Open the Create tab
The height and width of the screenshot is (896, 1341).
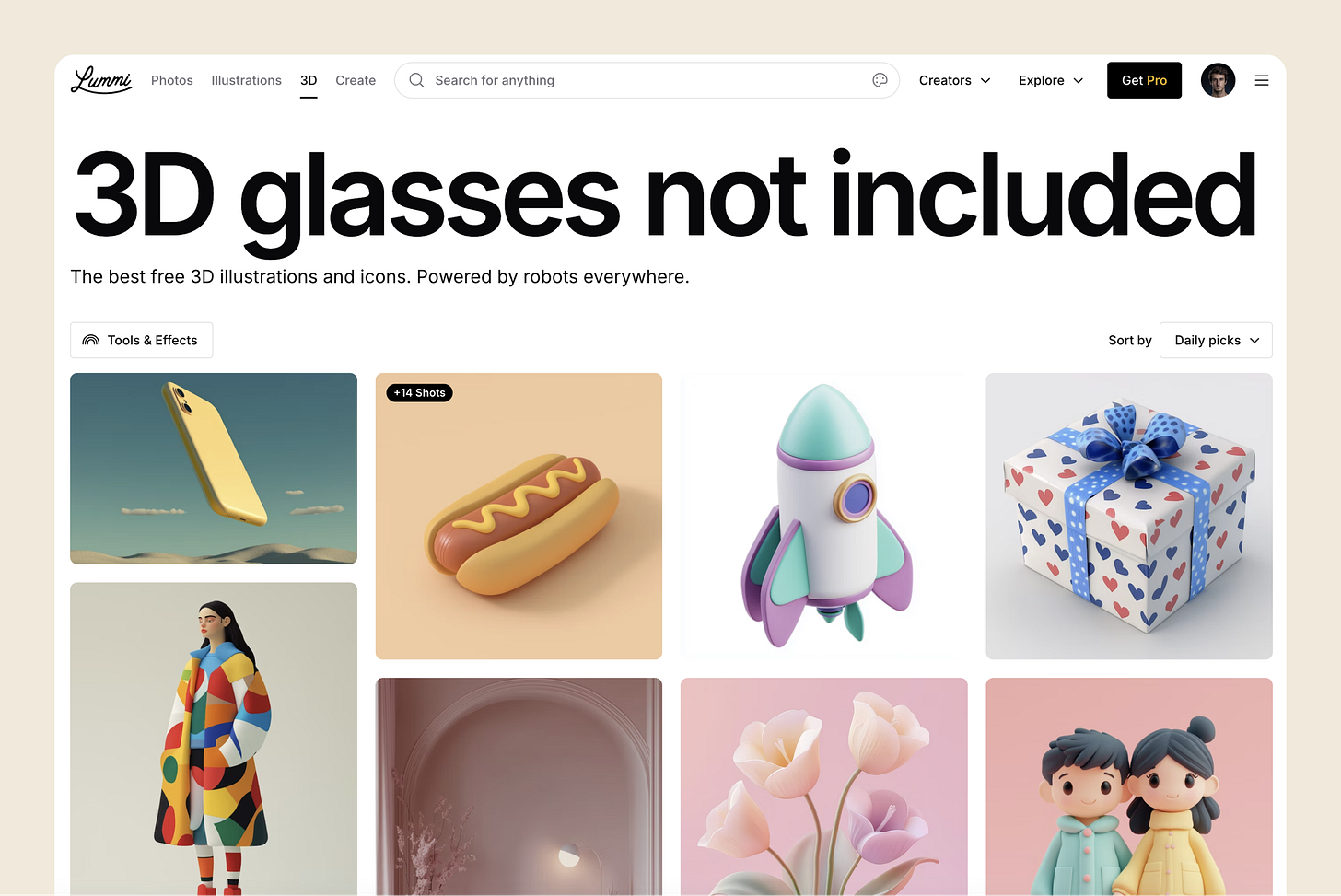356,80
